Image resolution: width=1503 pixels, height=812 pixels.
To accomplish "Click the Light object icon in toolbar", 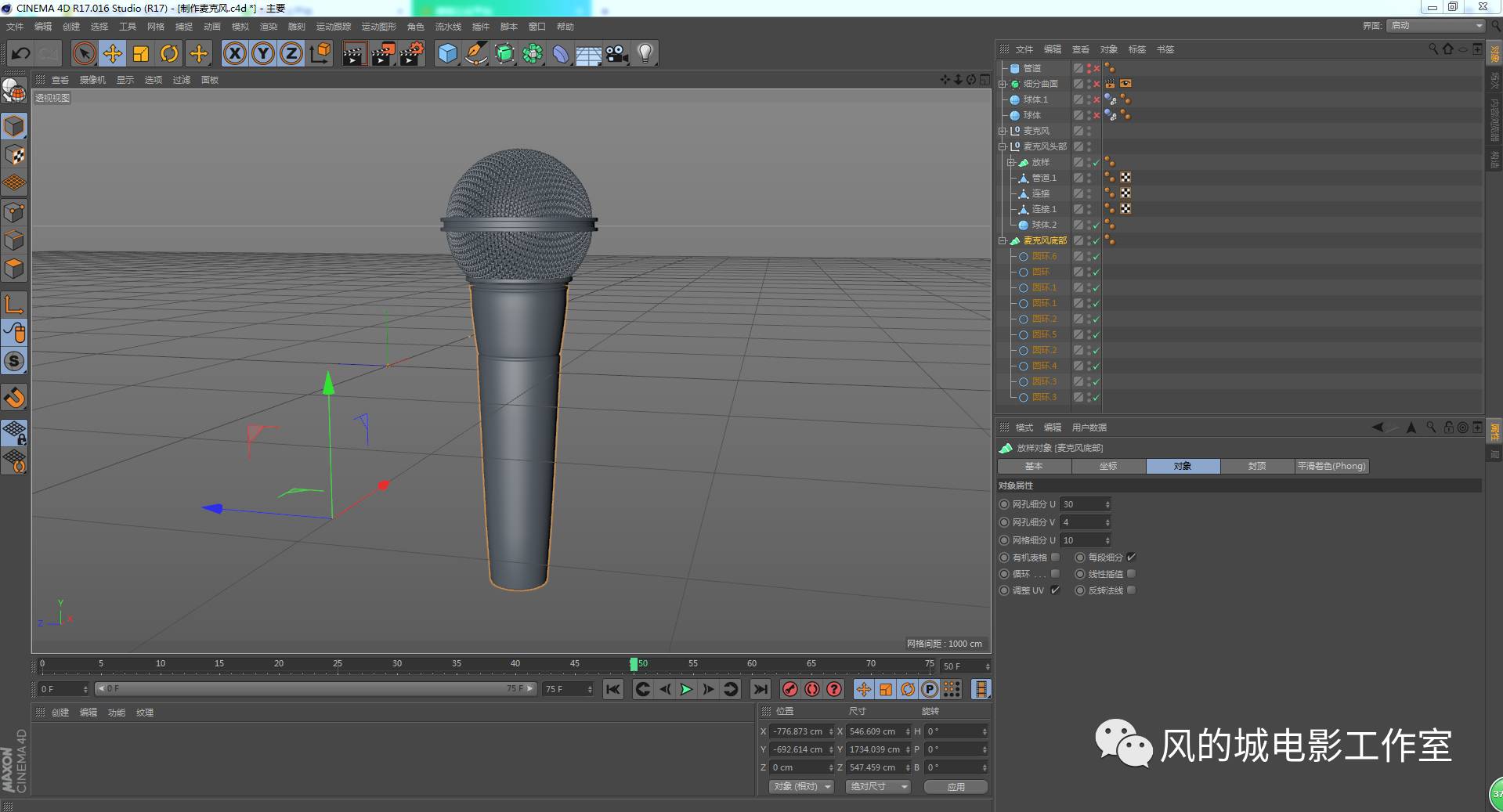I will 644,53.
